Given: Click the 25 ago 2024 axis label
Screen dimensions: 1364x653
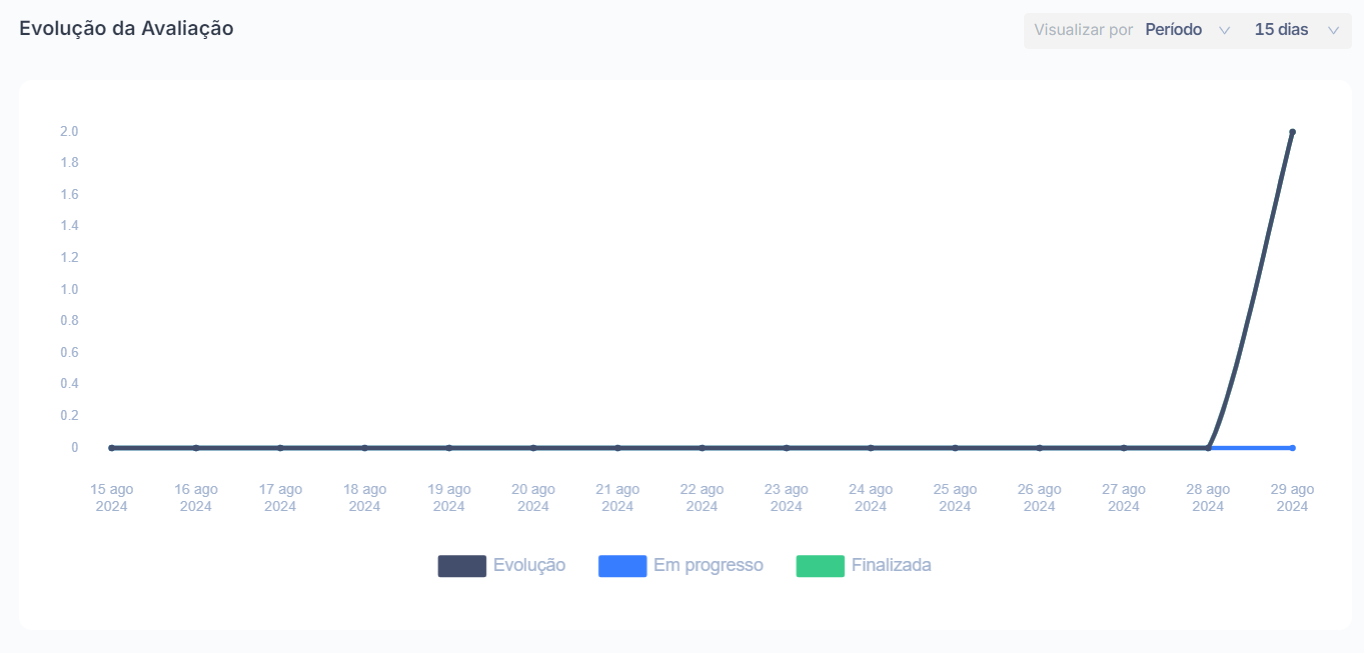Looking at the screenshot, I should point(955,498).
